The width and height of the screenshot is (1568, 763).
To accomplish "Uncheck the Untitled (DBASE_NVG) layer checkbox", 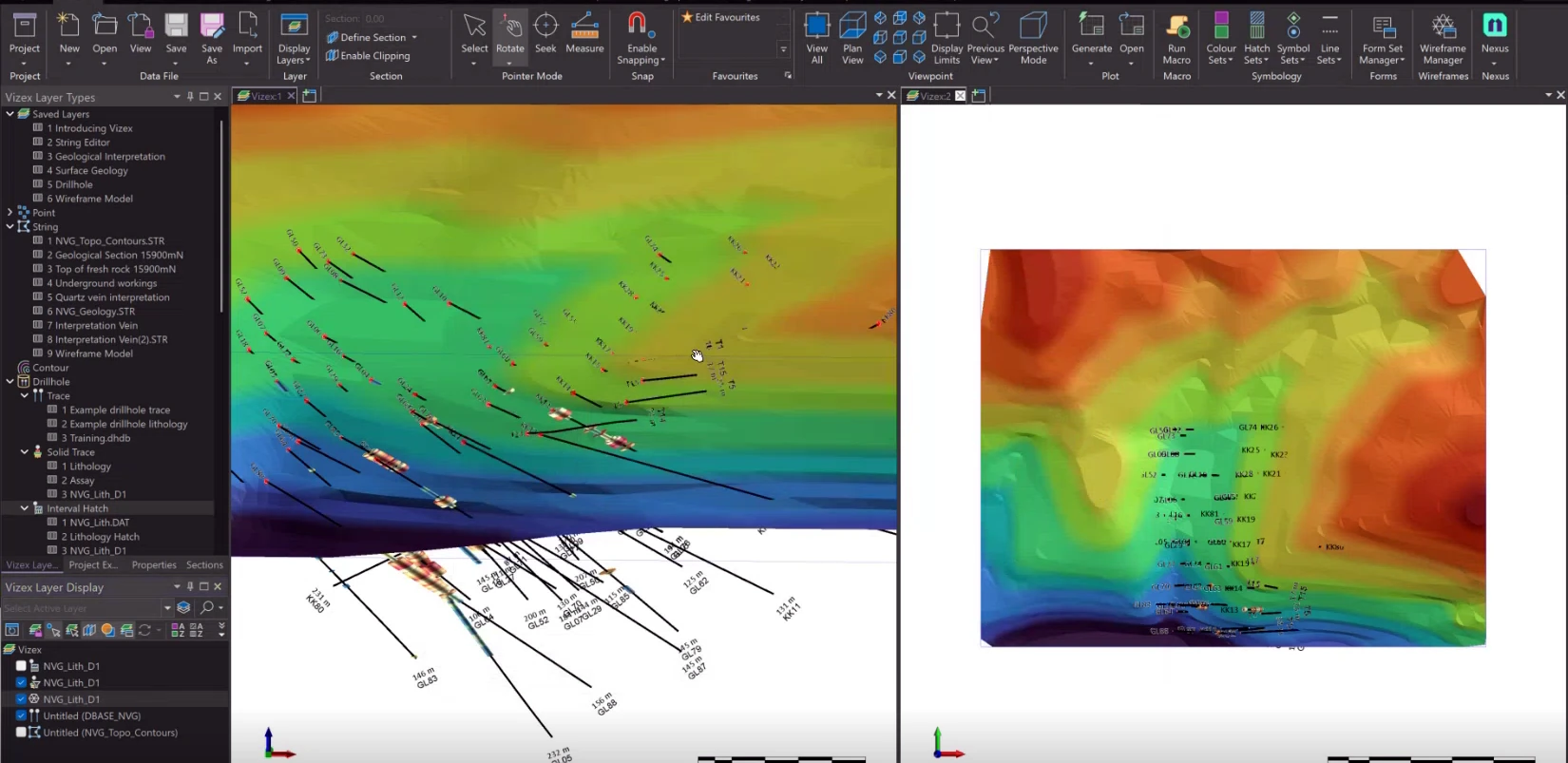I will pyautogui.click(x=21, y=715).
